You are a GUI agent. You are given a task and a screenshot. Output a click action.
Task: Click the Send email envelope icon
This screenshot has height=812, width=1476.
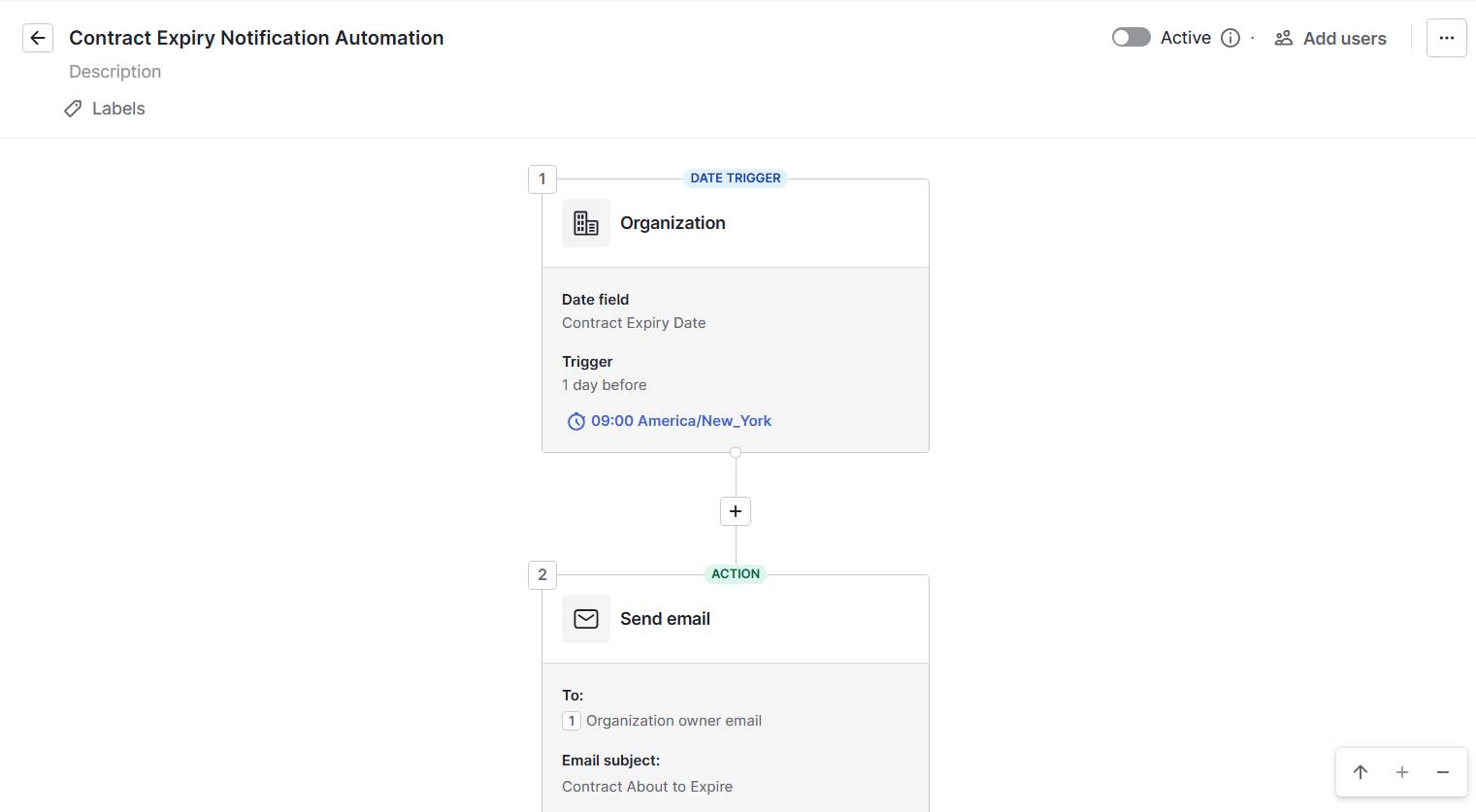pos(586,619)
